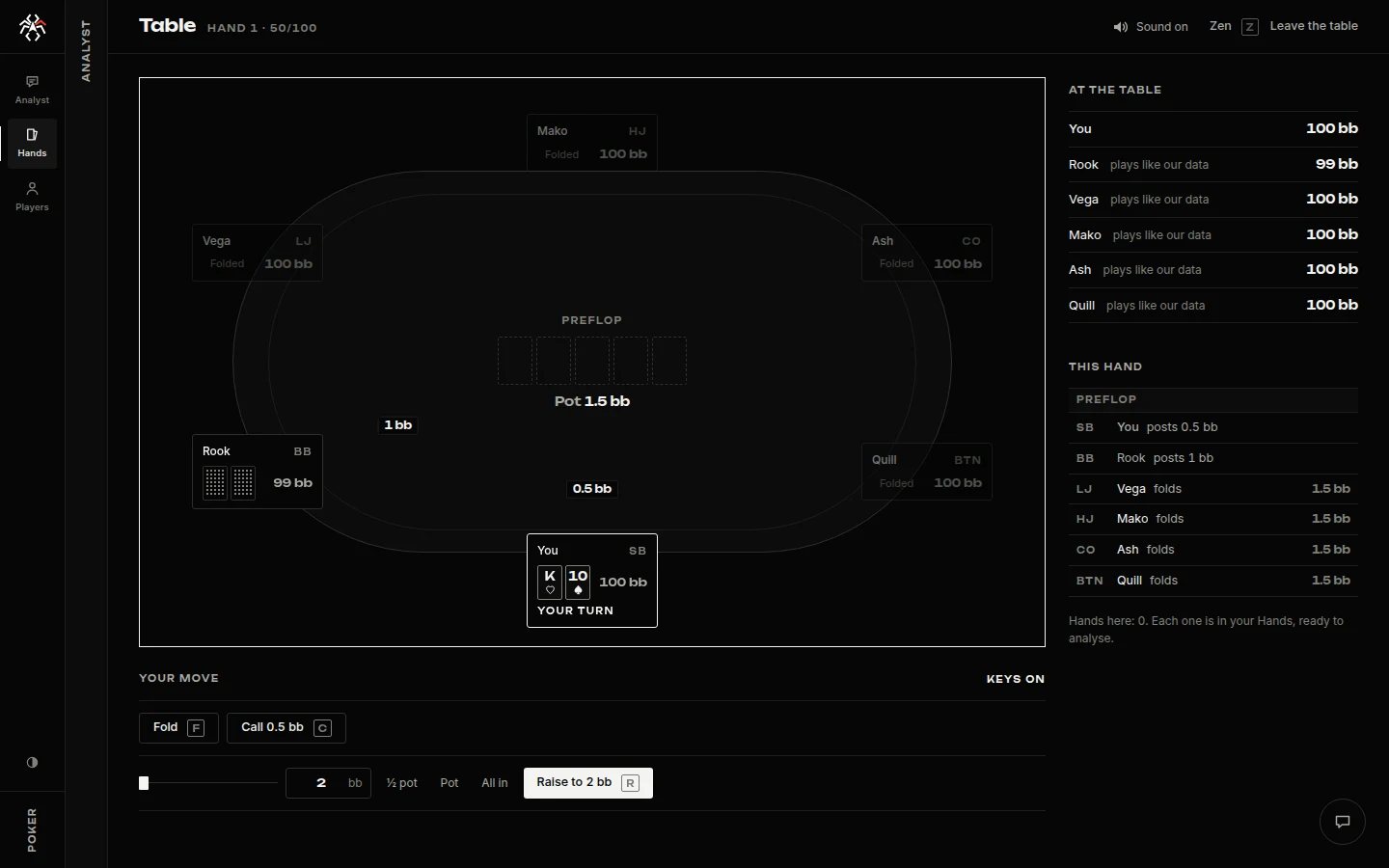Call 0.5 bb
The height and width of the screenshot is (868, 1389).
coord(286,728)
